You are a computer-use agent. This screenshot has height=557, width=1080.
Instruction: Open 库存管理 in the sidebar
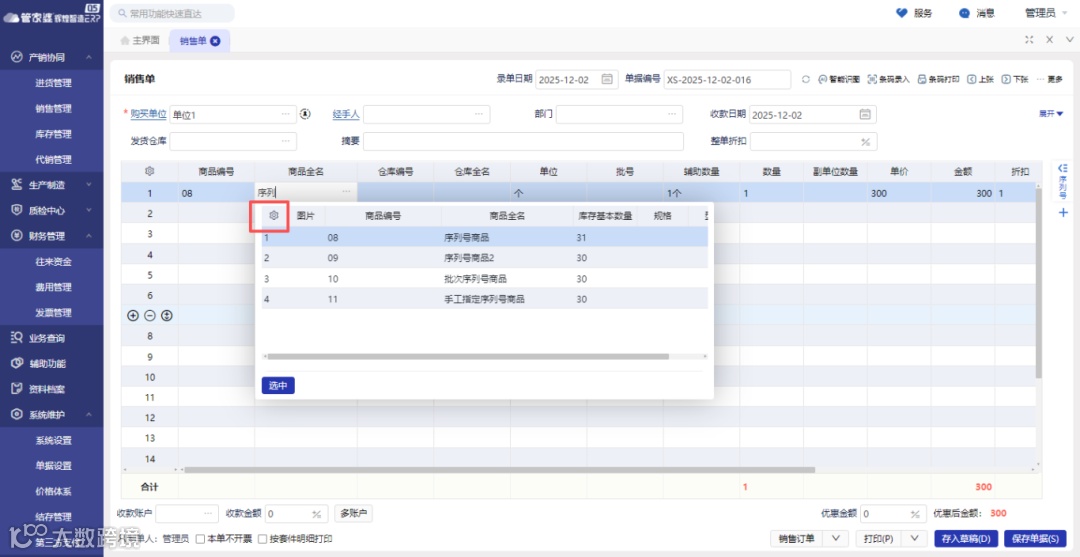click(54, 134)
